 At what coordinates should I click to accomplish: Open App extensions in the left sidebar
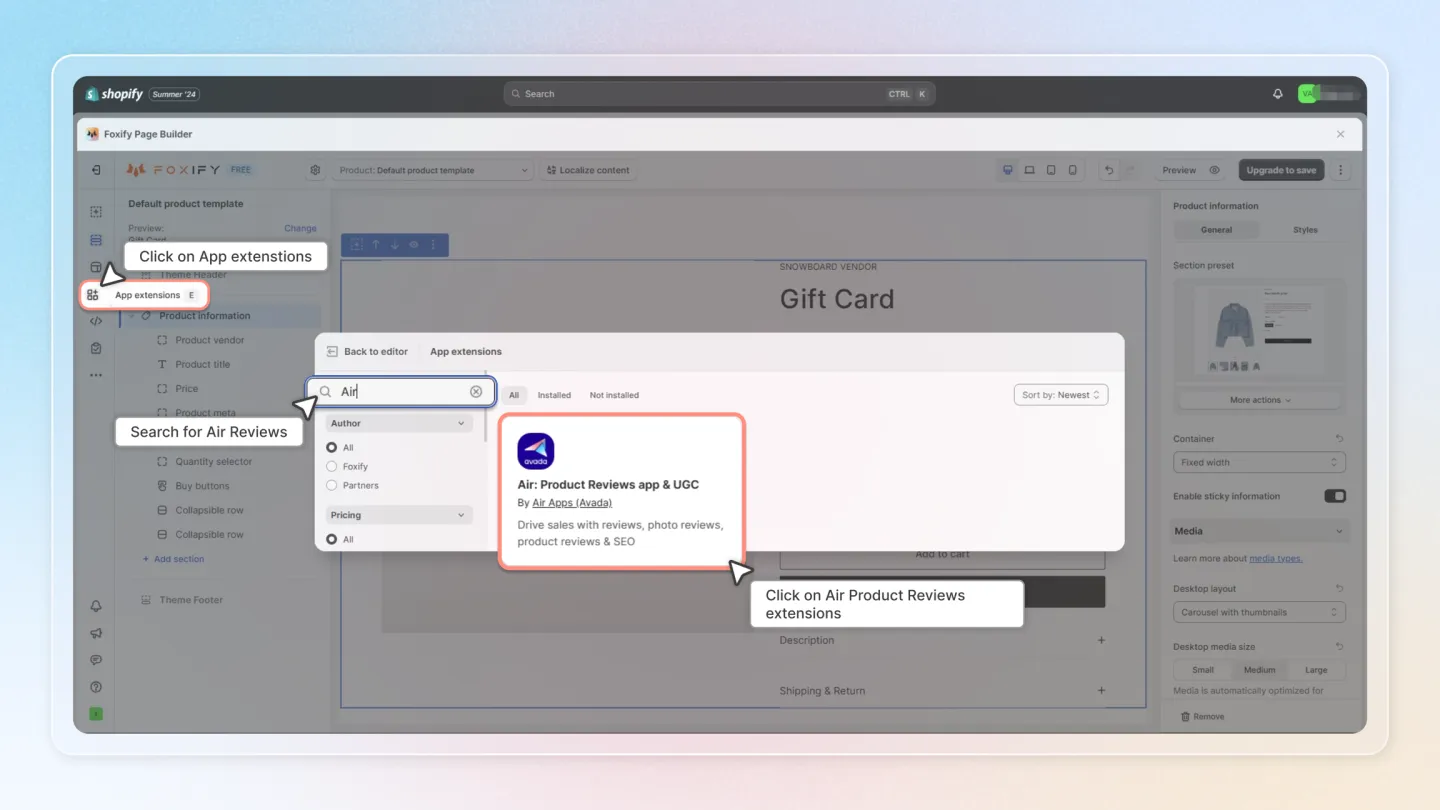145,295
